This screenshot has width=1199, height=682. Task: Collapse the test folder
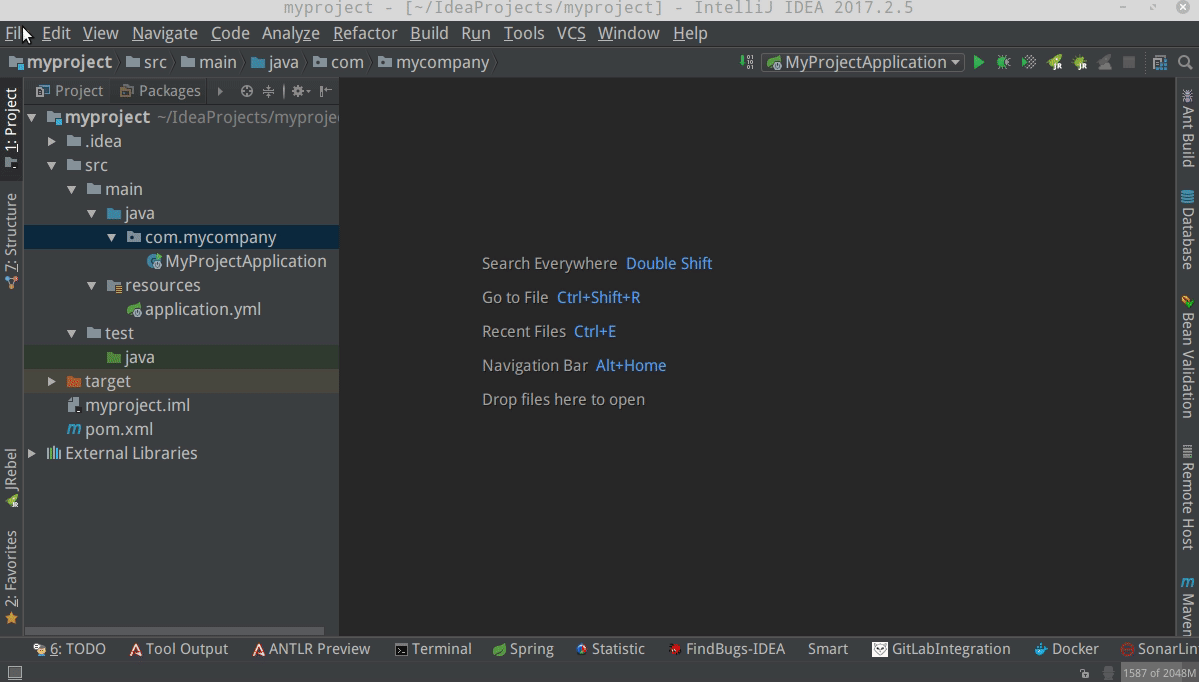(x=72, y=333)
